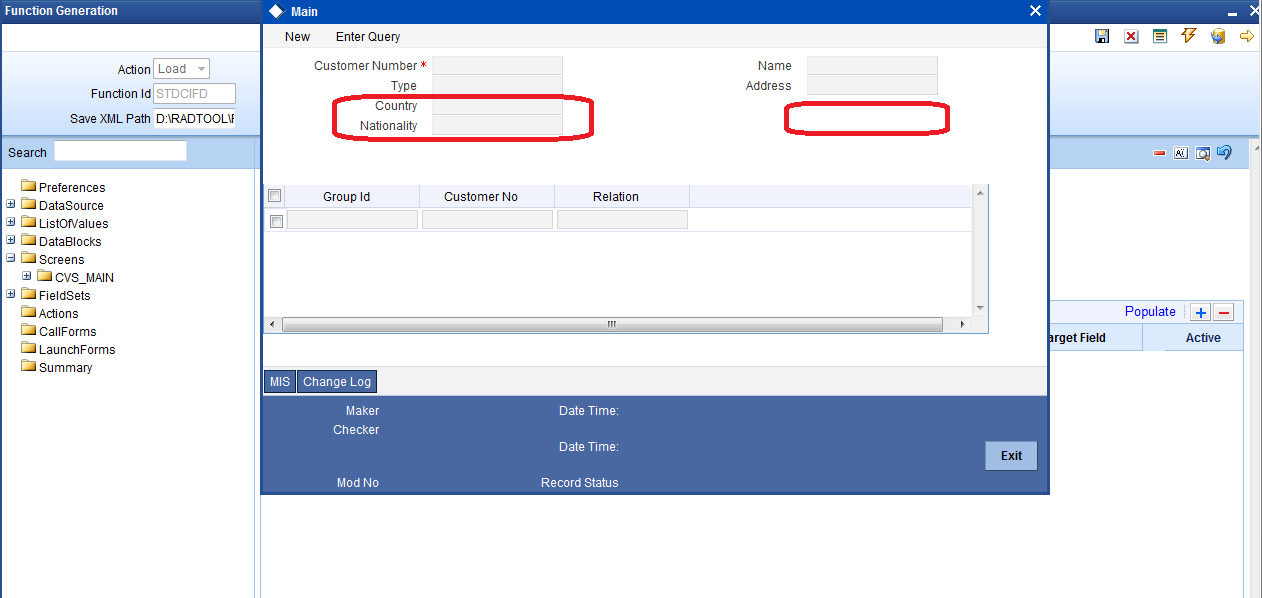1262x598 pixels.
Task: Click the Country input field
Action: pyautogui.click(x=497, y=106)
